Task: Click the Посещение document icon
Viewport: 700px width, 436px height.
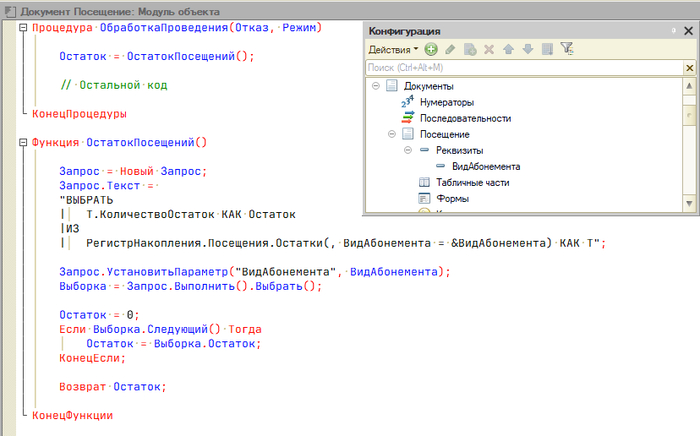Action: pos(408,133)
